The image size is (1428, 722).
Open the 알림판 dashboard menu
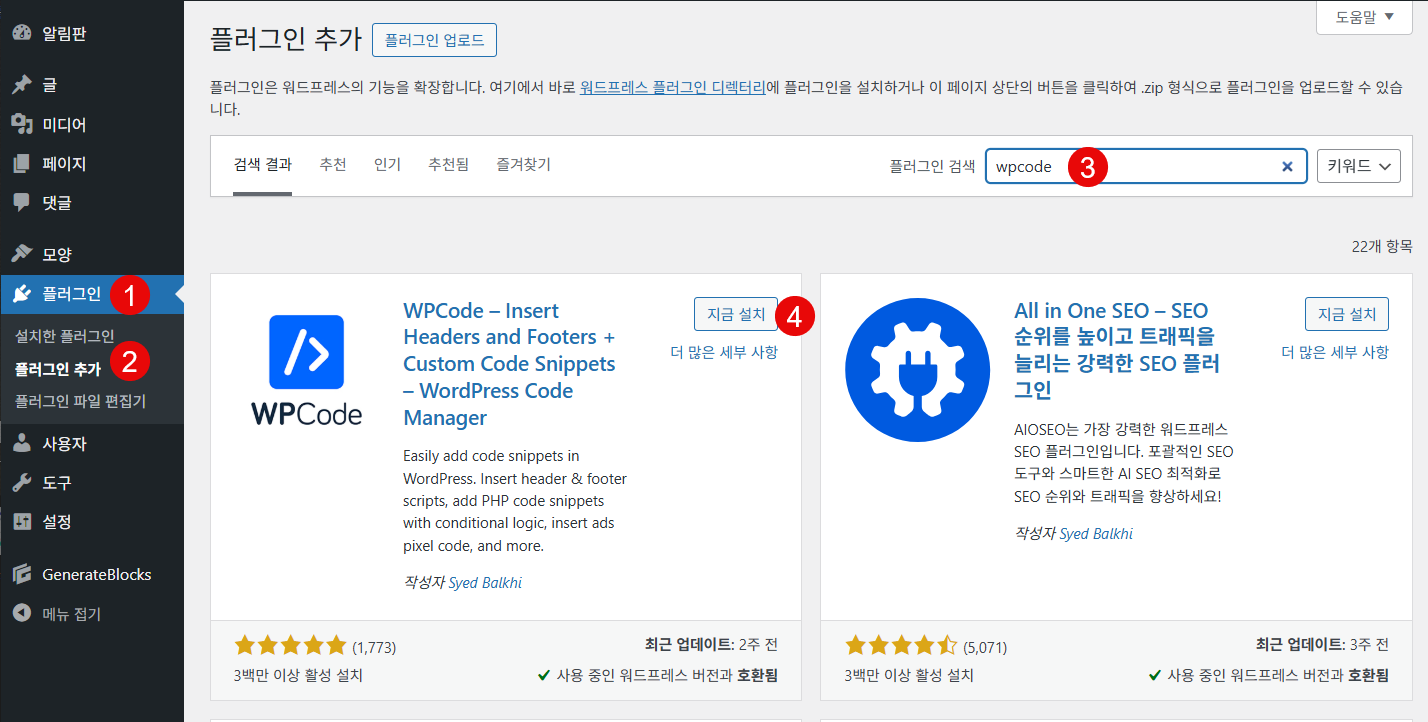point(64,33)
